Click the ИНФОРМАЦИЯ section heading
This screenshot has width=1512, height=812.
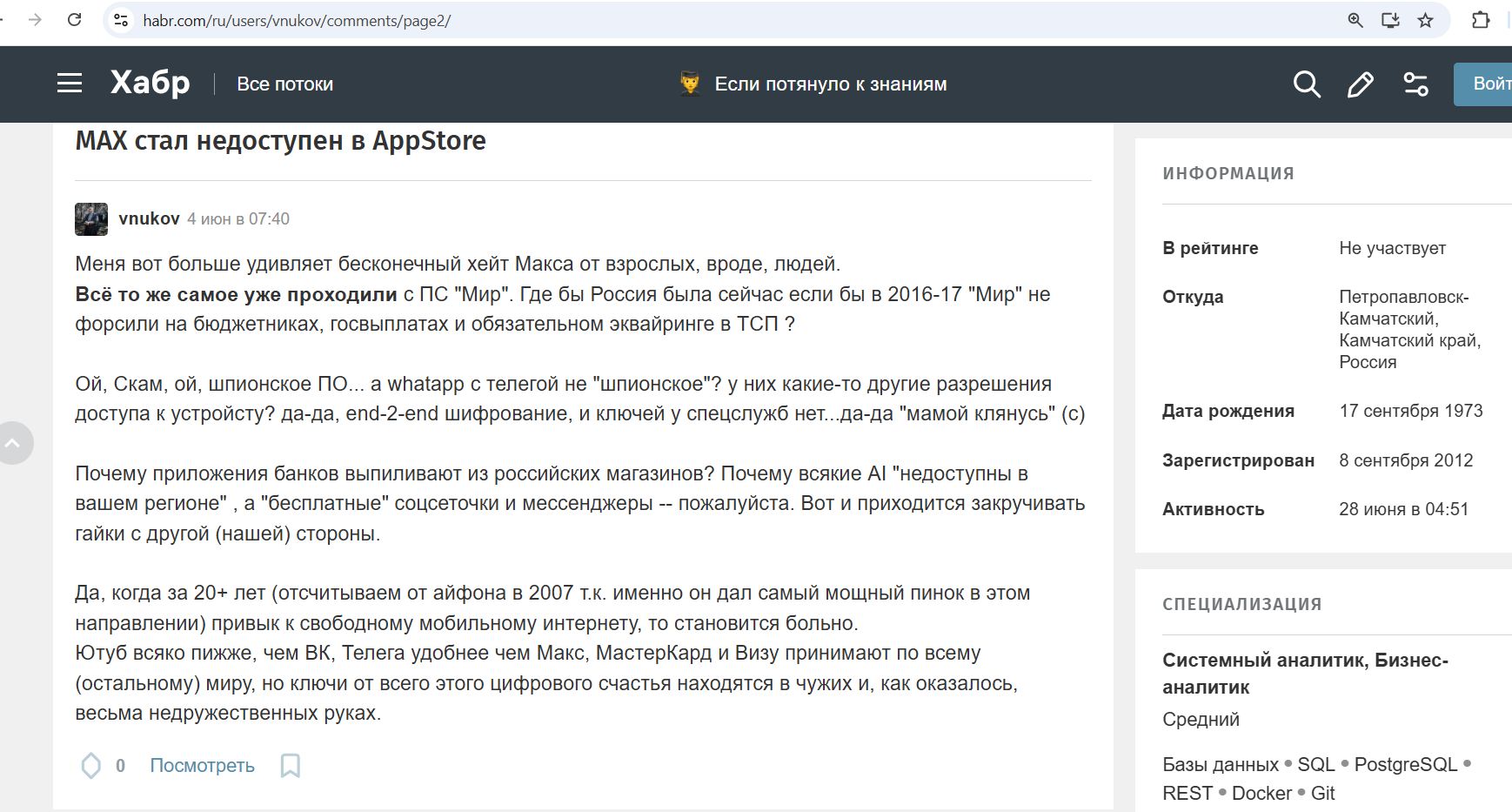tap(1228, 173)
